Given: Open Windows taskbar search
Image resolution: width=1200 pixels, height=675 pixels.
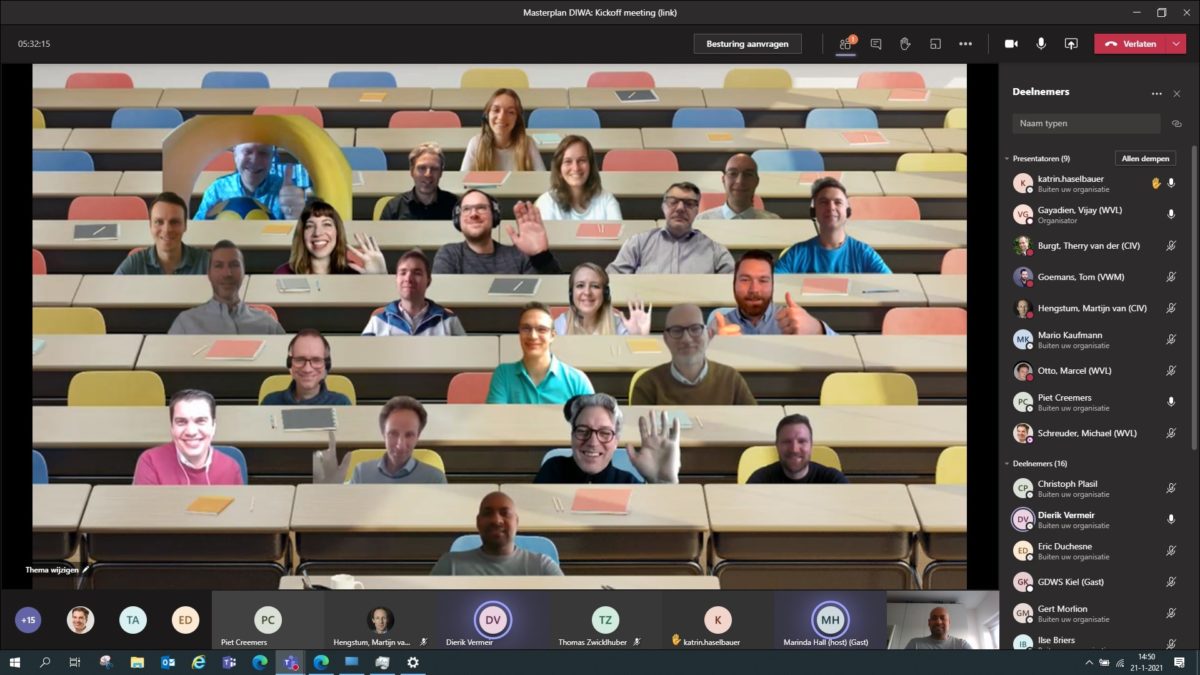Looking at the screenshot, I should (x=45, y=662).
